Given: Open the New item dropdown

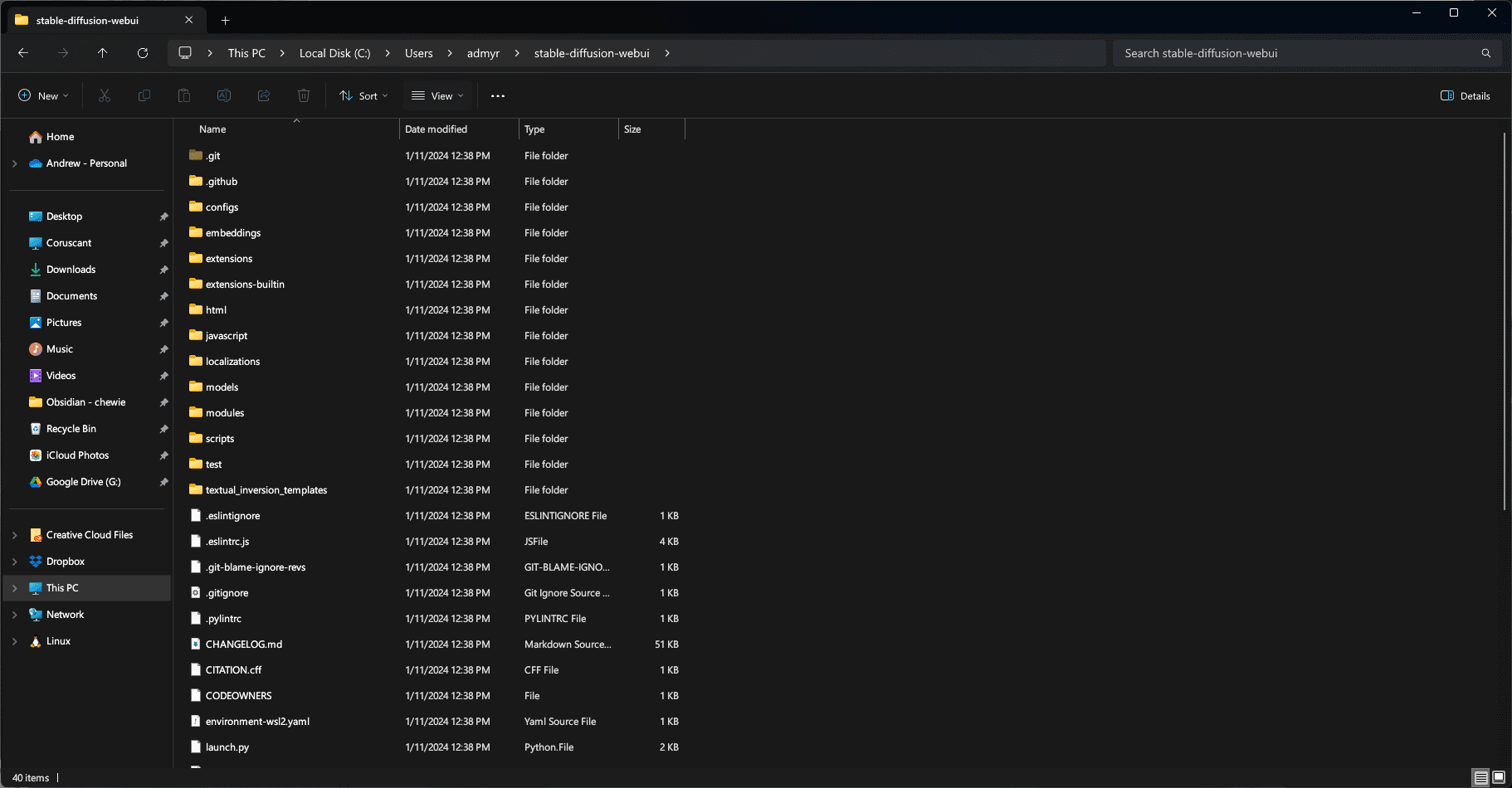Looking at the screenshot, I should point(43,96).
